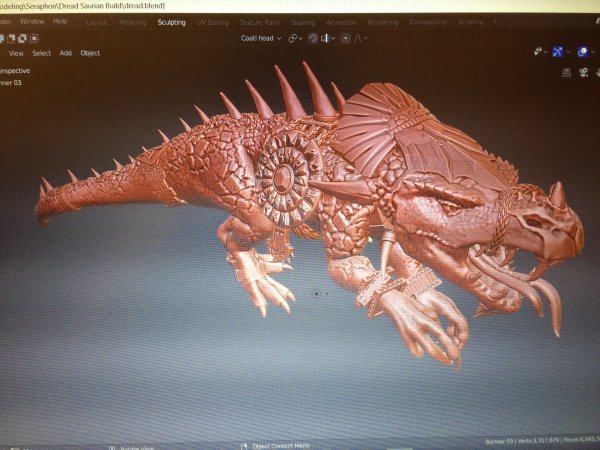This screenshot has width=600, height=450.
Task: Toggle proportional editing in header
Action: click(x=346, y=38)
